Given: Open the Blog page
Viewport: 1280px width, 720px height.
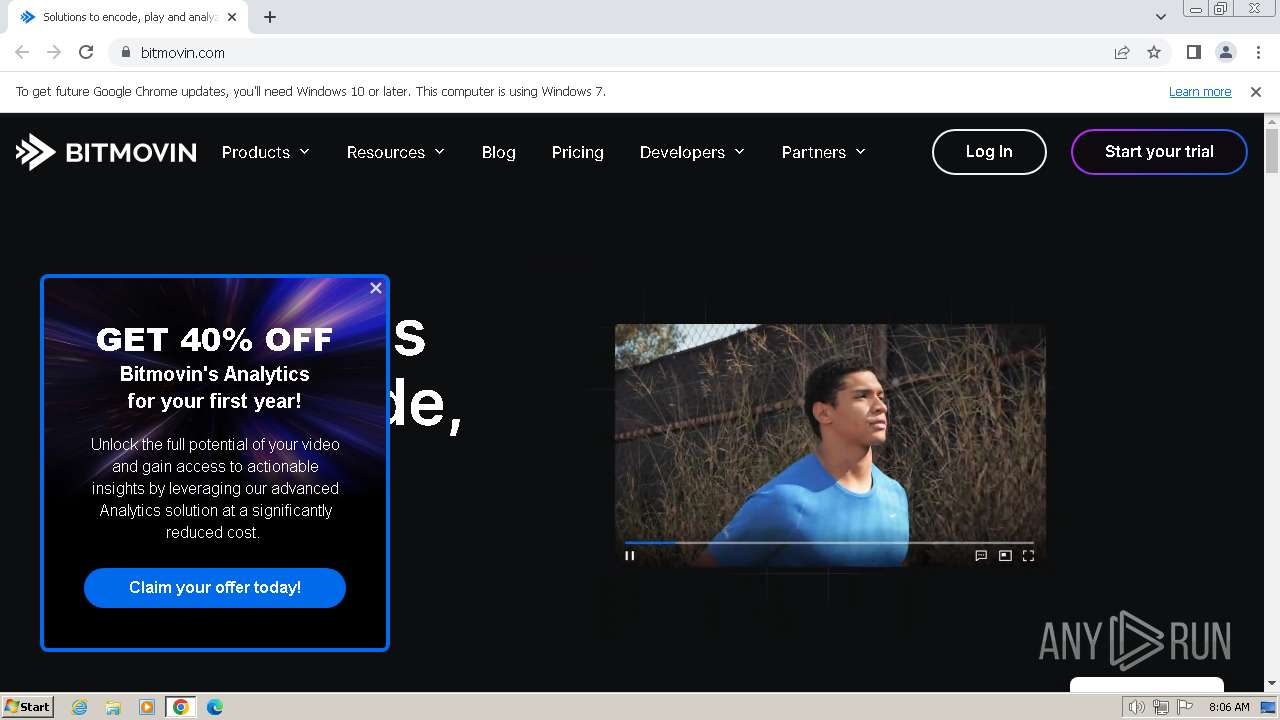Looking at the screenshot, I should point(499,152).
